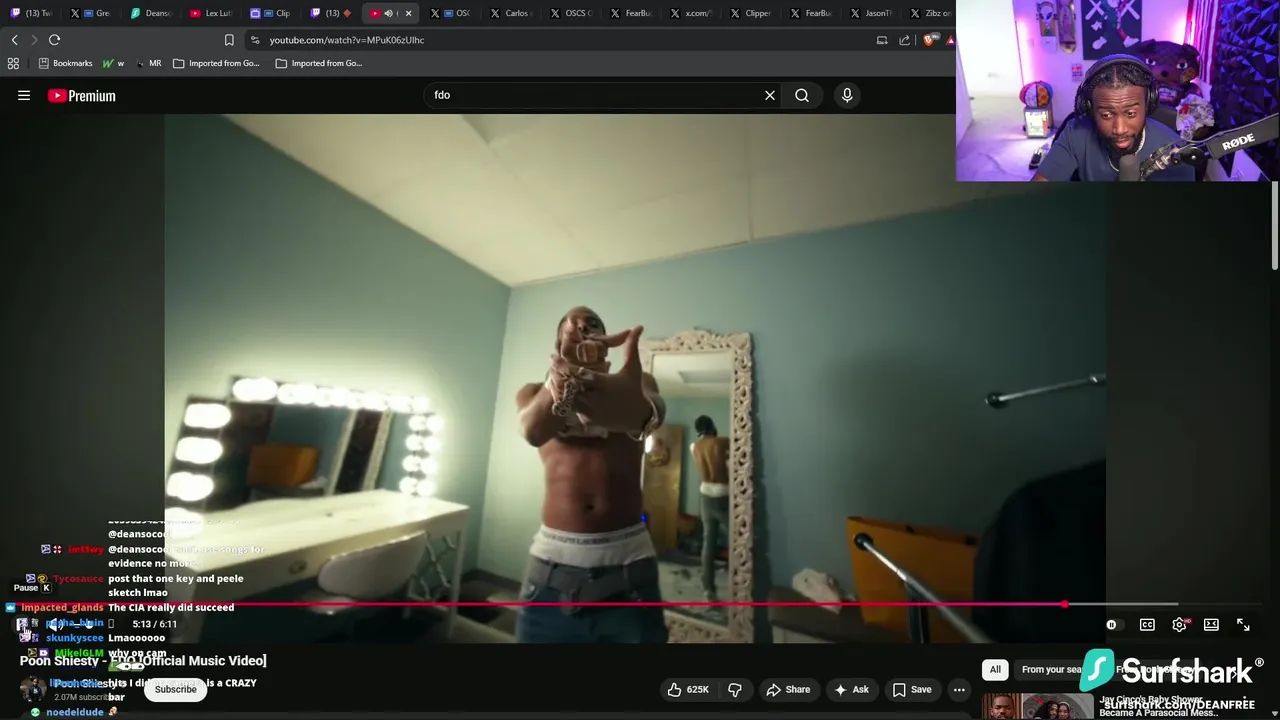Clear the search box with X
Viewport: 1280px width, 720px height.
770,95
